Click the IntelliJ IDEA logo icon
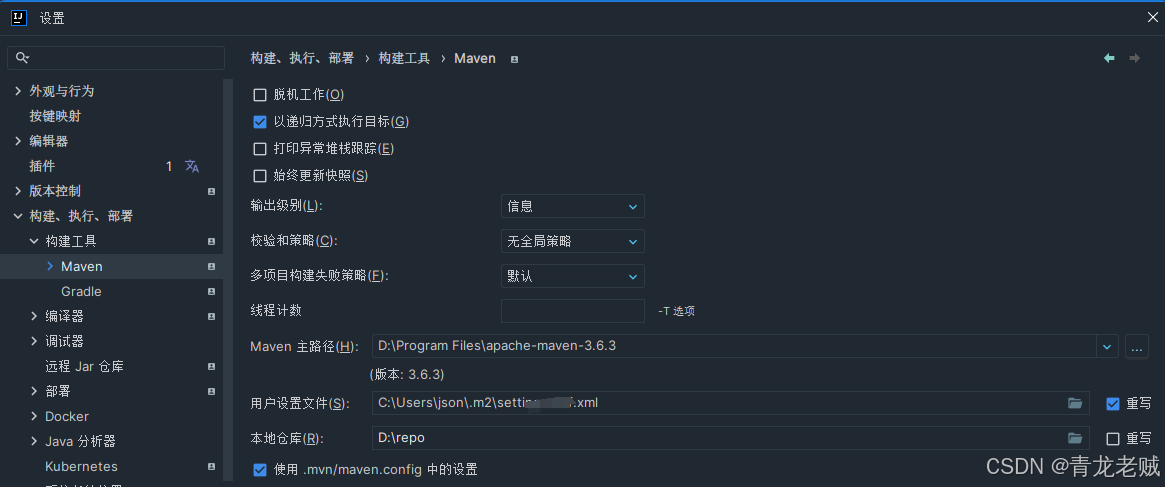This screenshot has height=487, width=1165. click(19, 18)
